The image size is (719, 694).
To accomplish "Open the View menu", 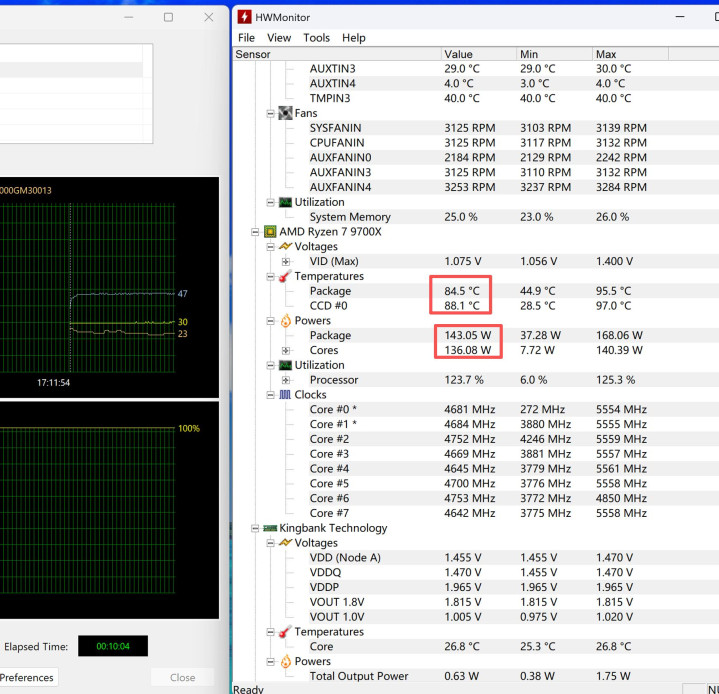I will tap(279, 38).
